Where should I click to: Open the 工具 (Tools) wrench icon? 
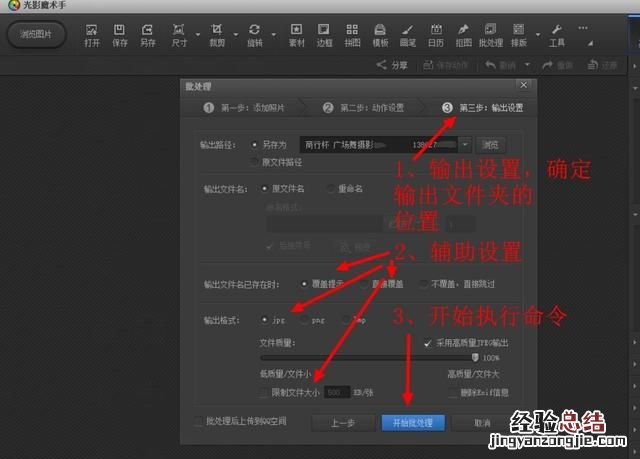coord(557,35)
